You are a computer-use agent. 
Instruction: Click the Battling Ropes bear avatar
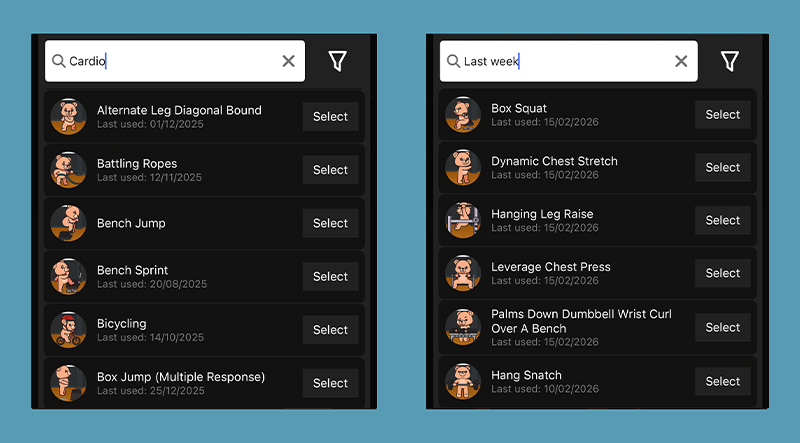[x=68, y=170]
